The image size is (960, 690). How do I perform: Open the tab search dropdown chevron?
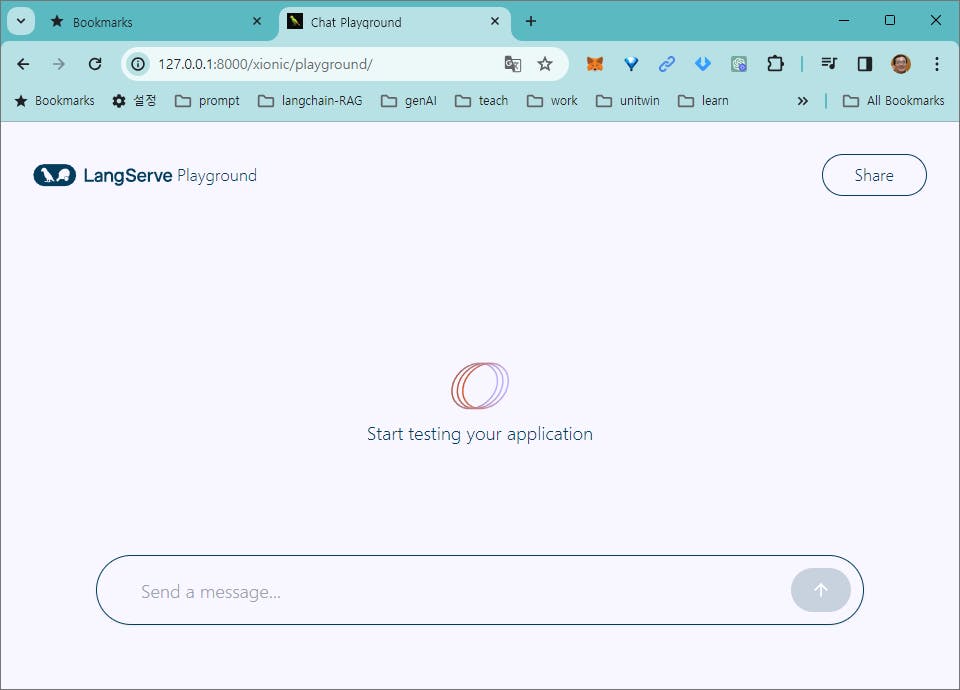(21, 21)
